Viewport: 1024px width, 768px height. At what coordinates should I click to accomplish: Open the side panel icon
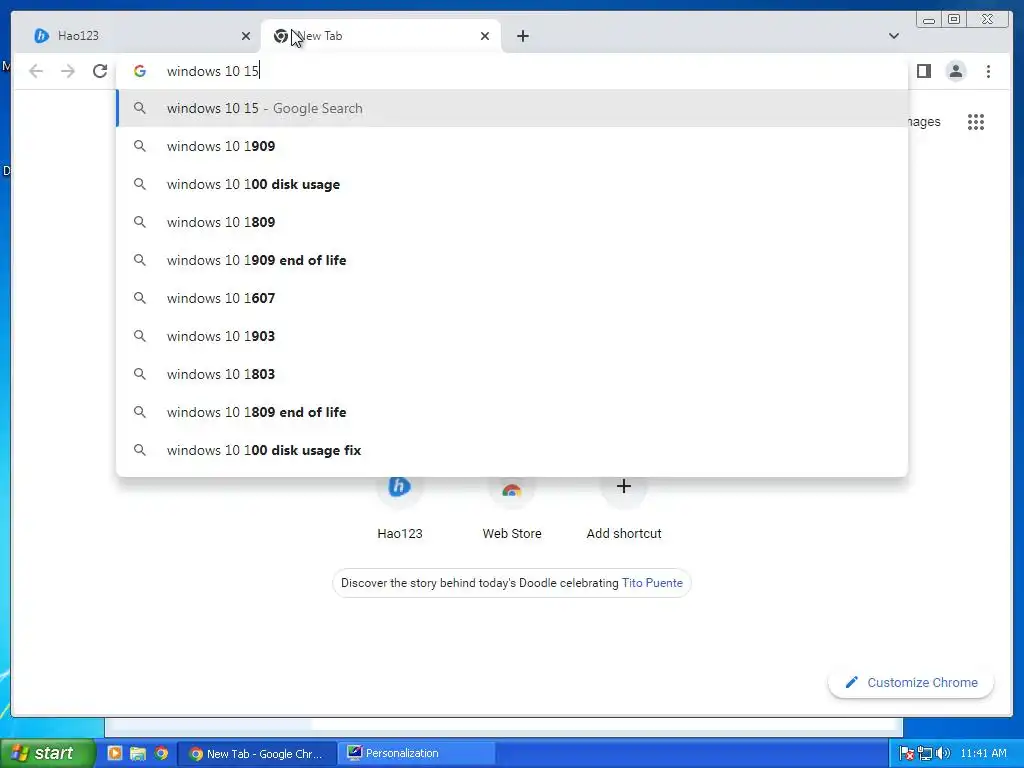tap(923, 71)
